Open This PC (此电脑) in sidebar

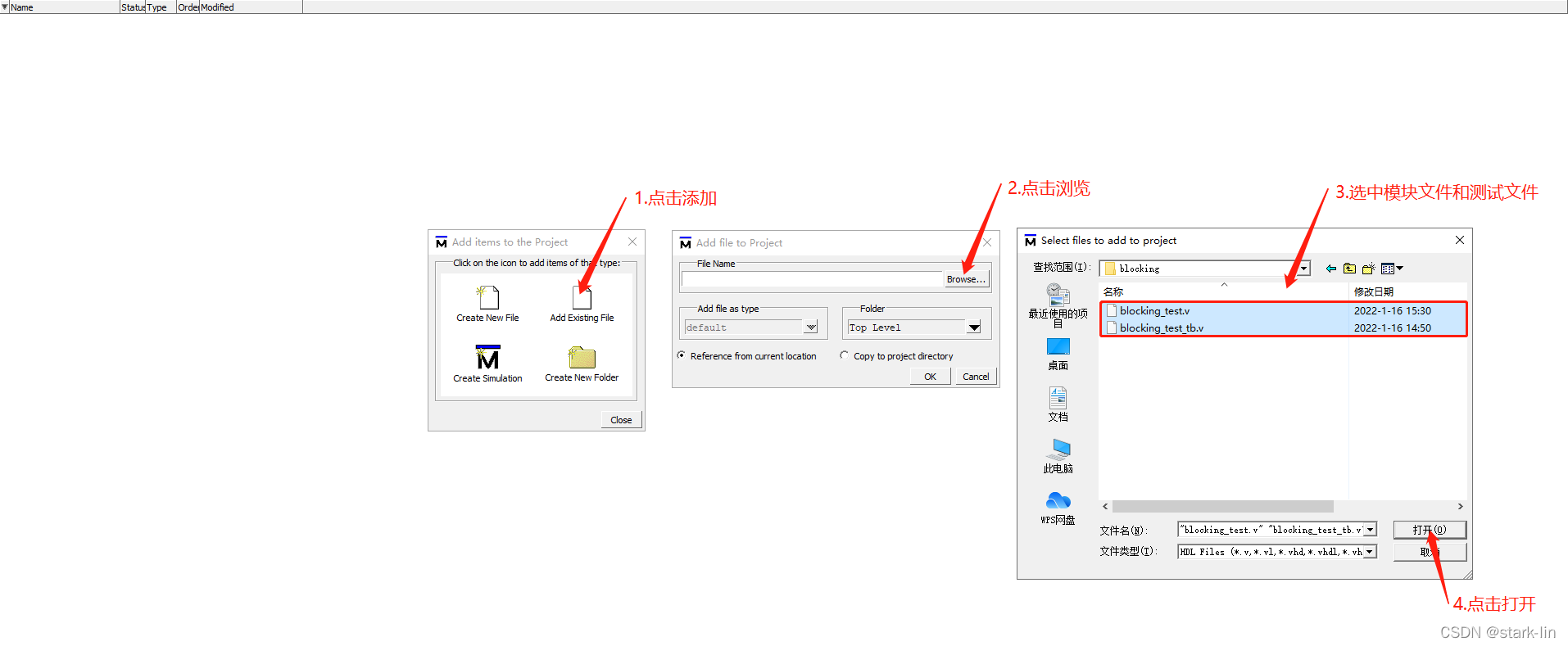(x=1058, y=456)
